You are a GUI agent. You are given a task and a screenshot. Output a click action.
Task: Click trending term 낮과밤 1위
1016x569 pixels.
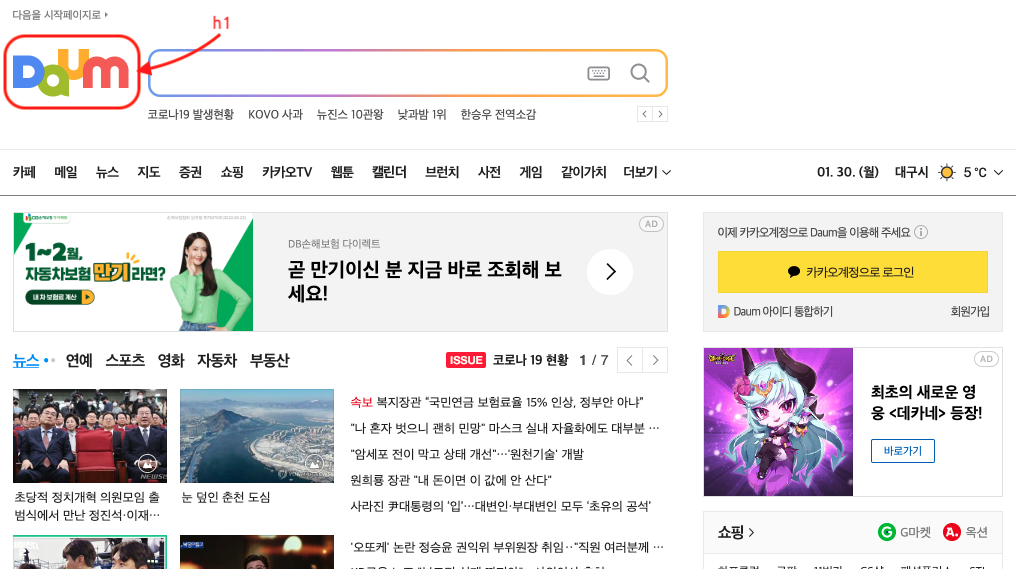(x=422, y=115)
